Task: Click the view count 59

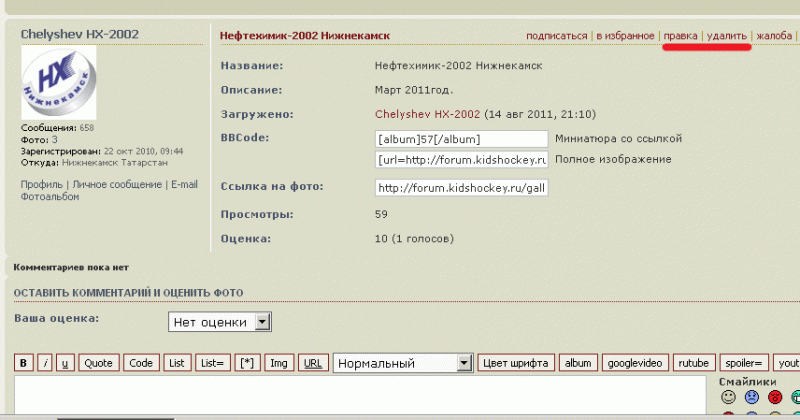Action: coord(381,214)
